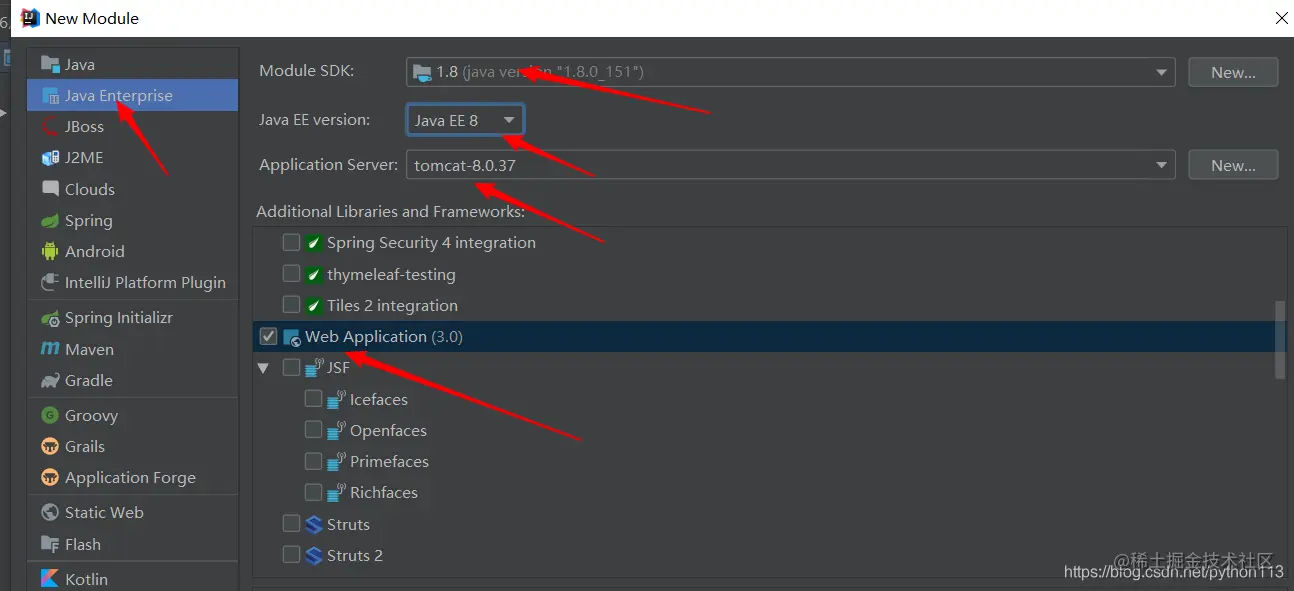Click the Java folder icon in sidebar

click(x=50, y=64)
